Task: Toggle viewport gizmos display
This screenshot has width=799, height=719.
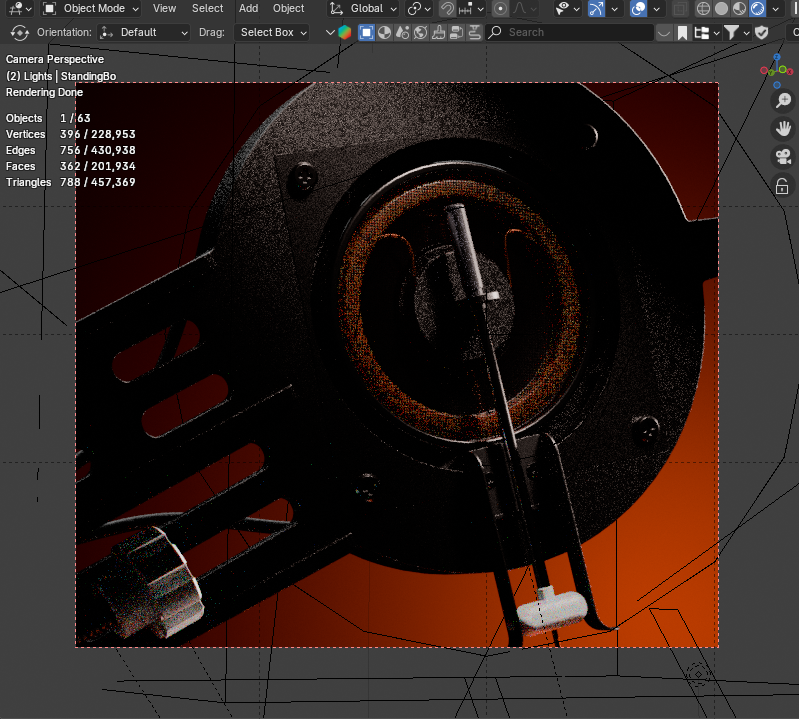Action: click(x=596, y=8)
